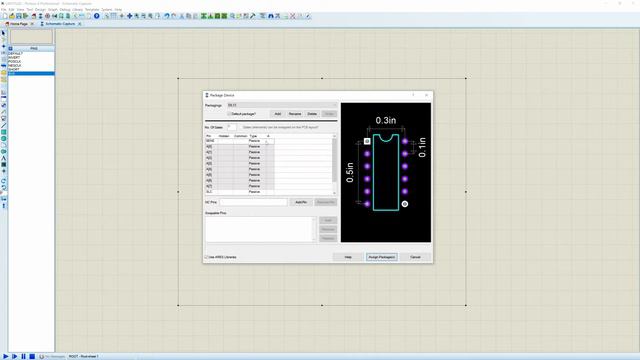The height and width of the screenshot is (360, 640).
Task: Open the View menu
Action: 20,9
